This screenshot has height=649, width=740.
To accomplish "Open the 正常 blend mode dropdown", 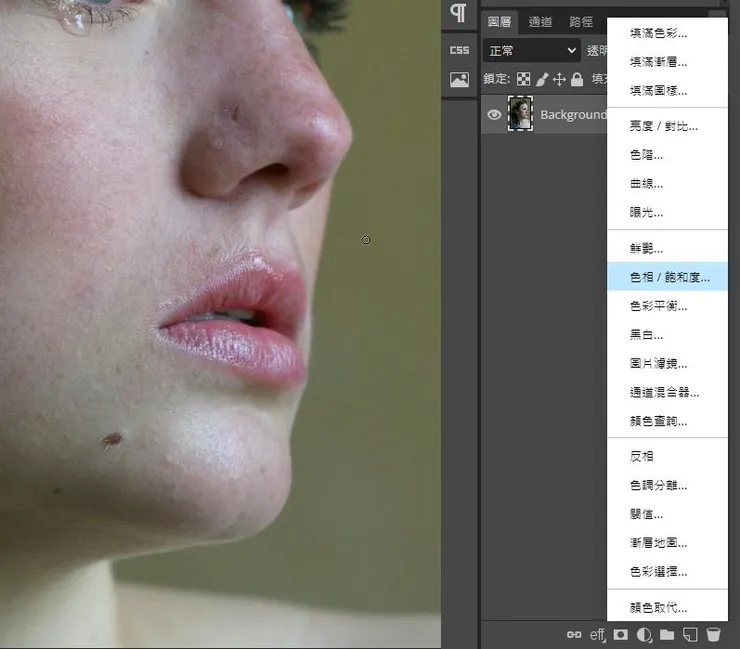I will coord(531,51).
